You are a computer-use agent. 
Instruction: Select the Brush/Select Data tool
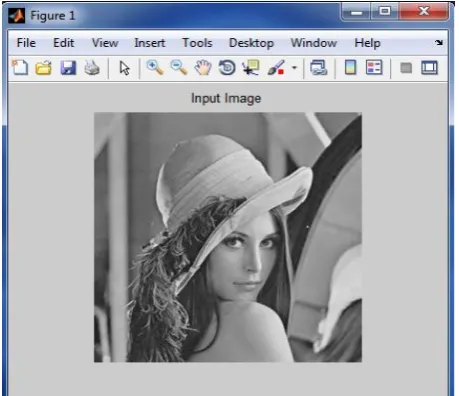tap(276, 68)
